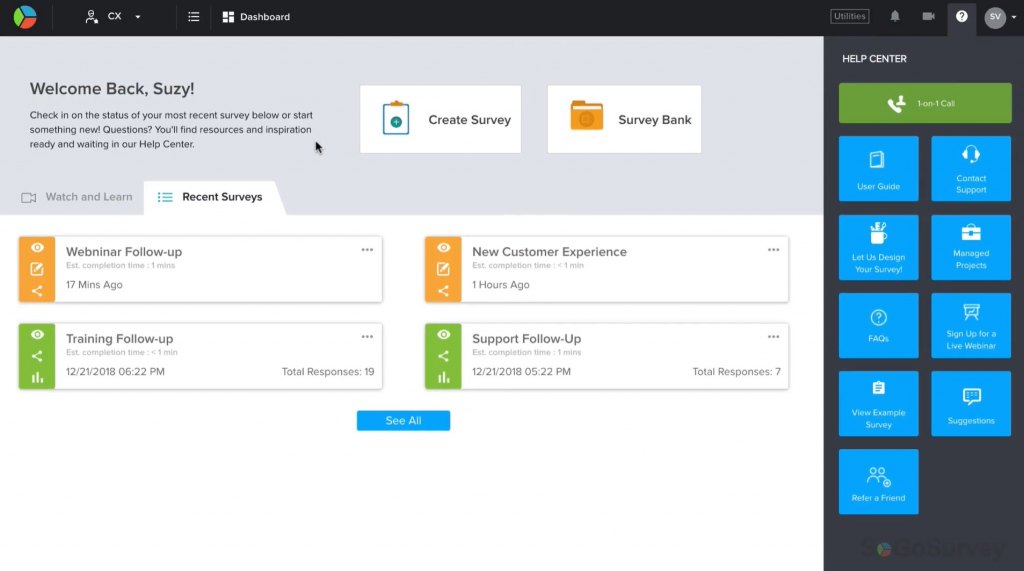Open the Managed Projects tile
Screen dimensions: 1024x571
970,247
